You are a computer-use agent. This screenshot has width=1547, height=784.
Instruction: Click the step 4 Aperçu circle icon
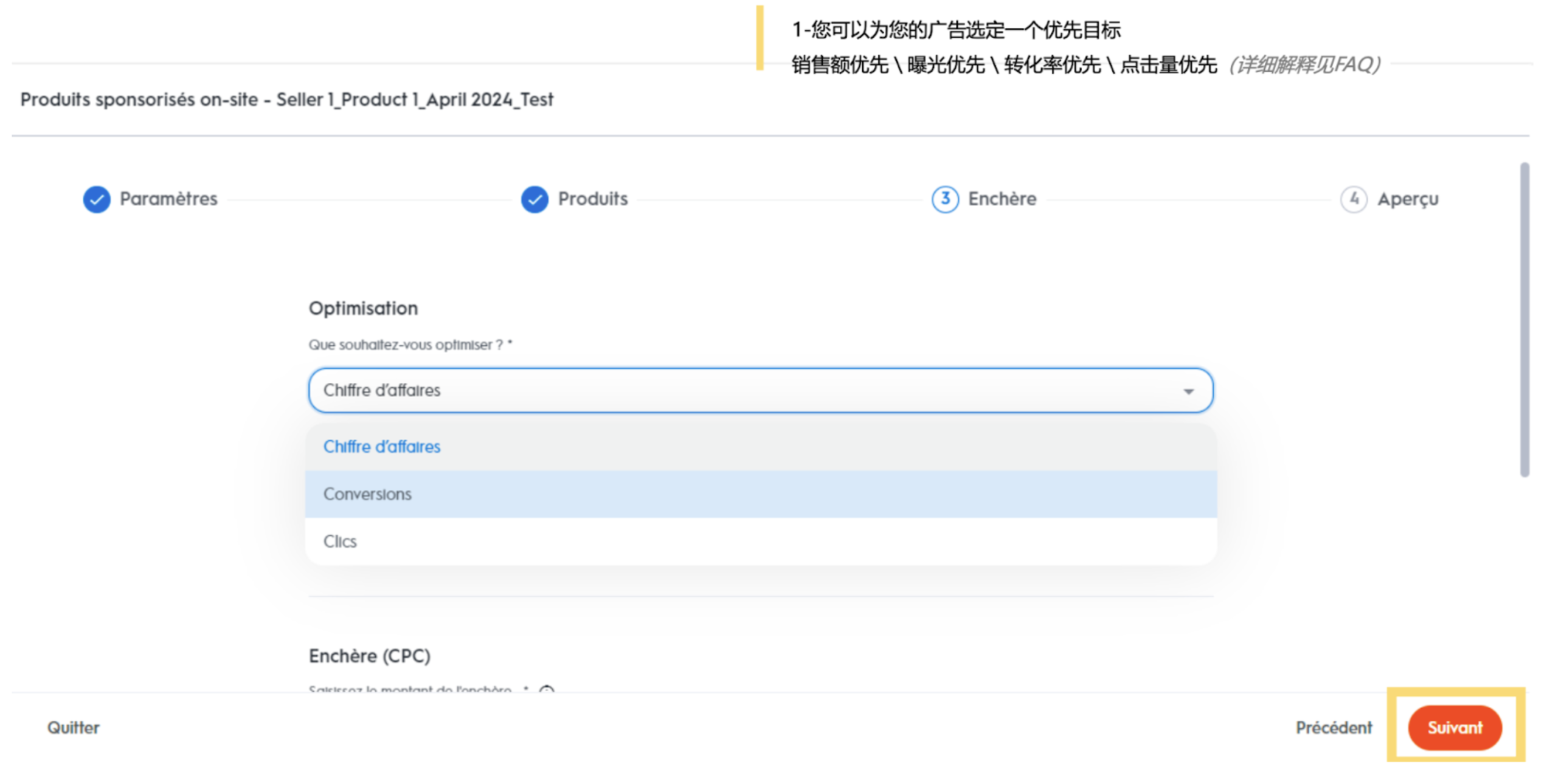coord(1354,199)
